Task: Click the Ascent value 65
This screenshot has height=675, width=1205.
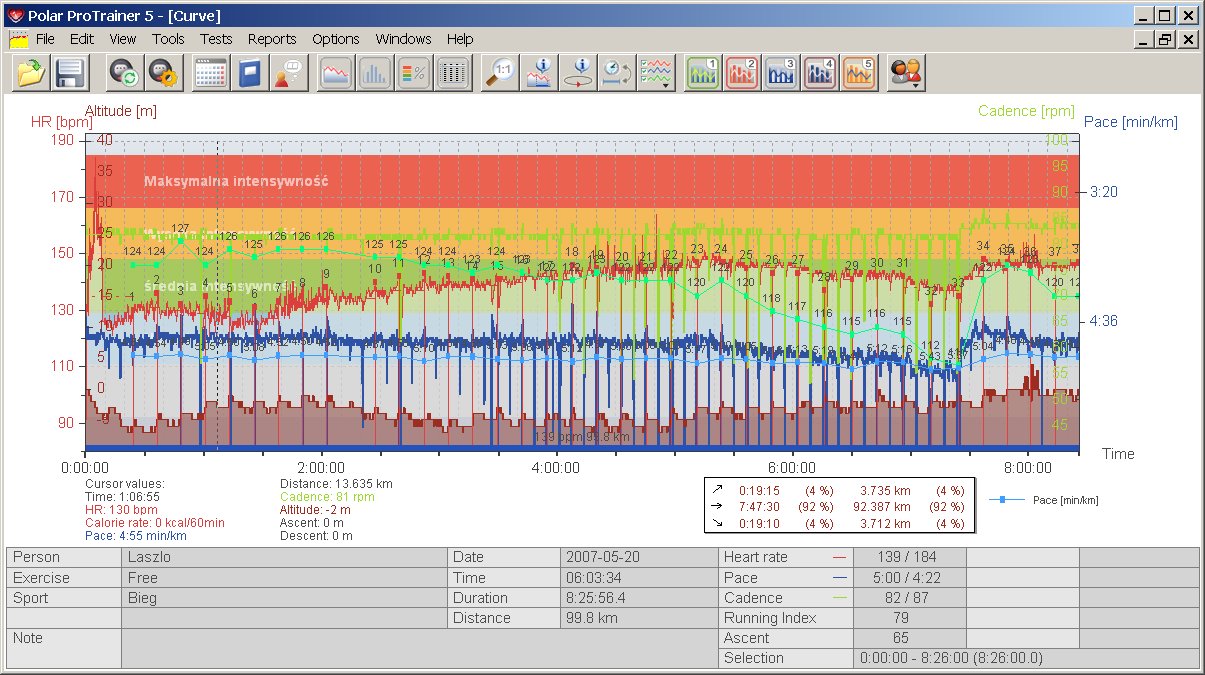Action: tap(909, 637)
